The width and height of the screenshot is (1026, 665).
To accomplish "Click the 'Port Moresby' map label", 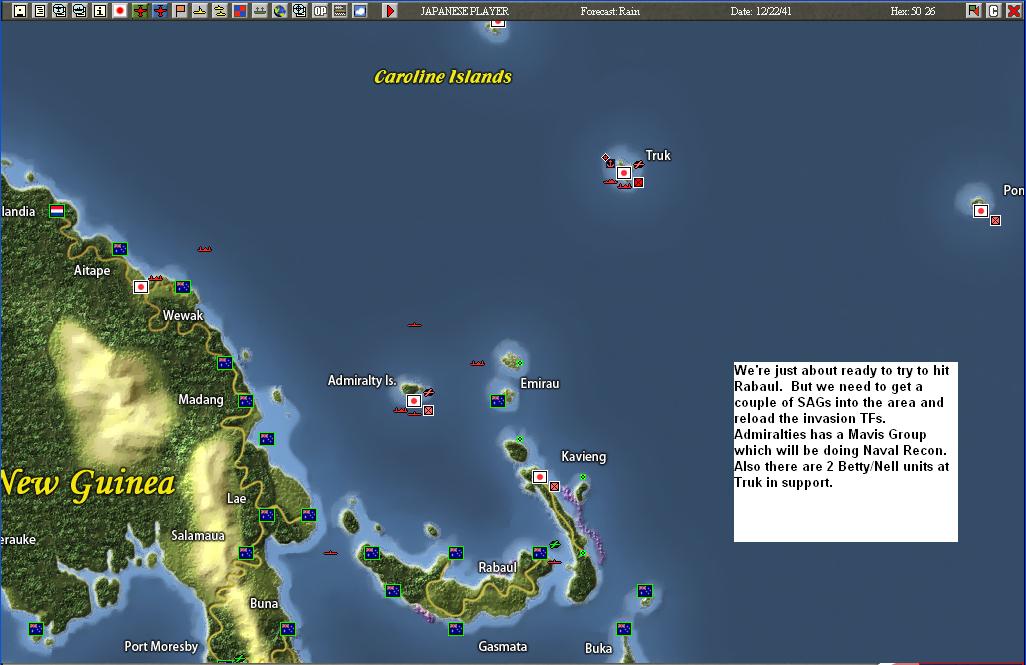I will pyautogui.click(x=161, y=646).
